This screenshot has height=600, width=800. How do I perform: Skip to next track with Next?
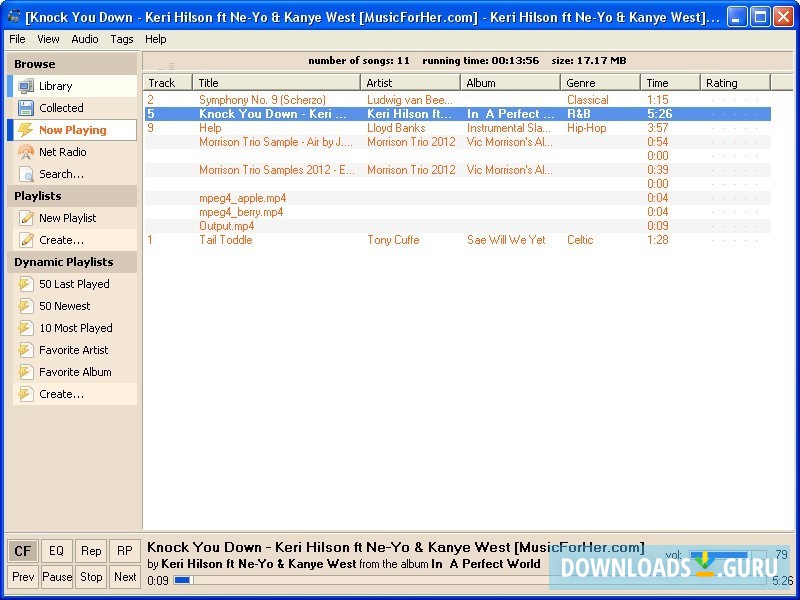tap(124, 577)
